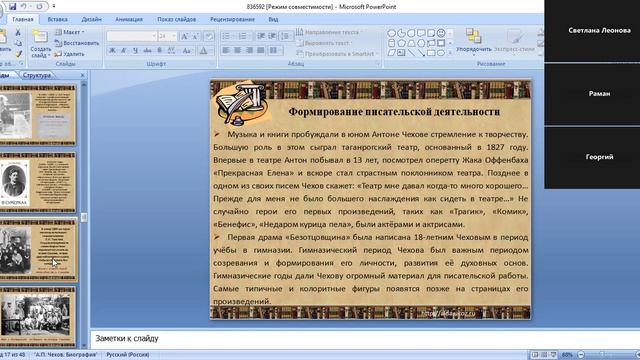Click Удалить to delete the slide
This screenshot has width=640, height=360.
pyautogui.click(x=69, y=53)
